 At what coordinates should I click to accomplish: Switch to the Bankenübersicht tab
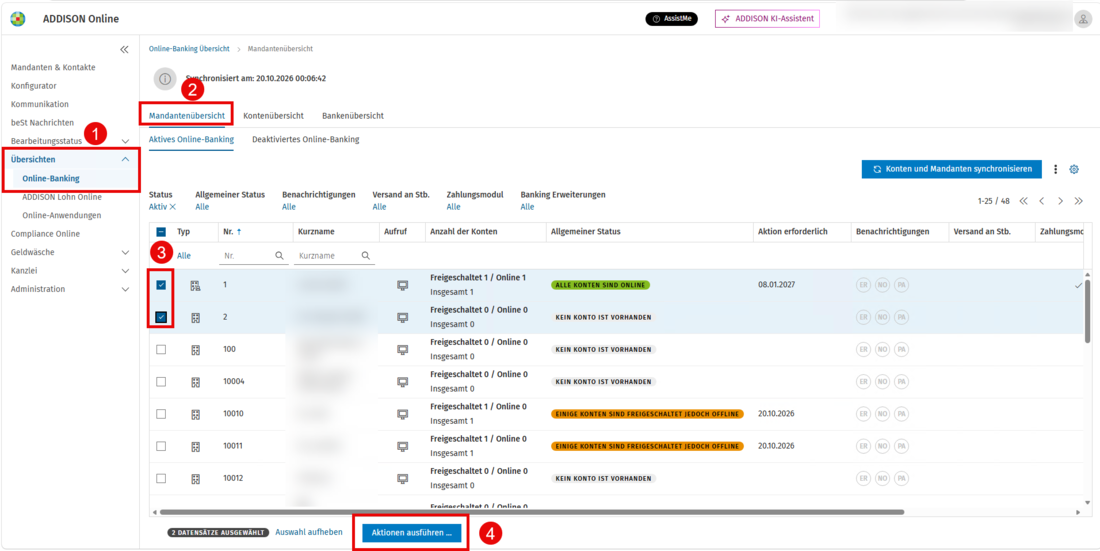(x=353, y=115)
